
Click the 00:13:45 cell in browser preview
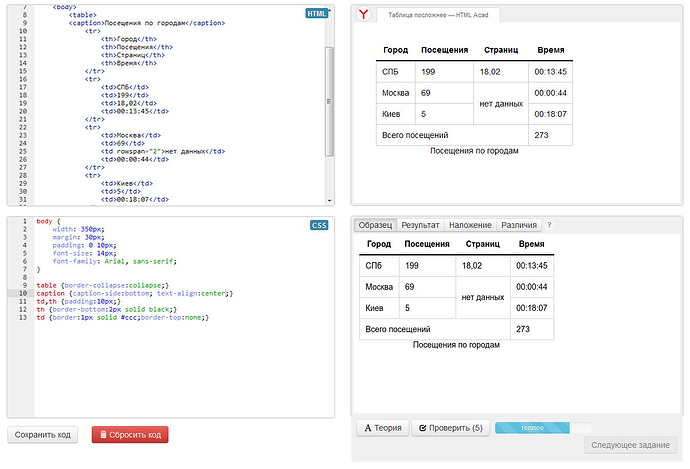[551, 72]
